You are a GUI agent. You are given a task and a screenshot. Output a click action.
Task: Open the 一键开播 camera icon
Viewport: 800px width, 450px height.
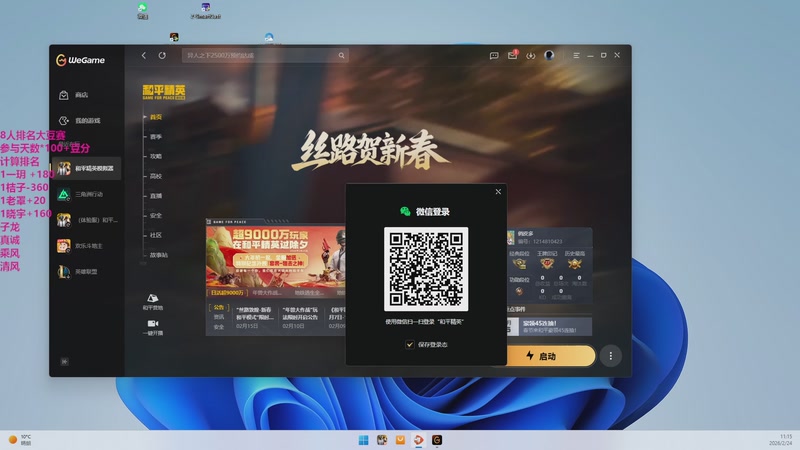click(153, 328)
